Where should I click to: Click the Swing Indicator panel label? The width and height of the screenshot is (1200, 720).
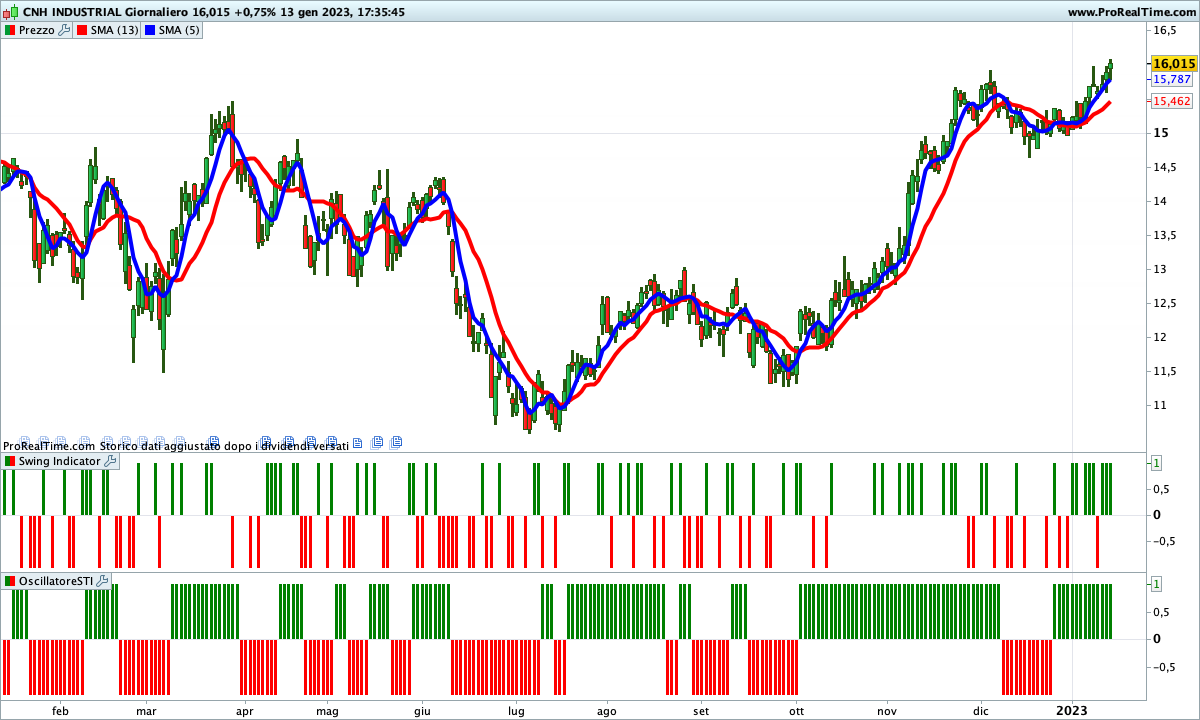[59, 462]
